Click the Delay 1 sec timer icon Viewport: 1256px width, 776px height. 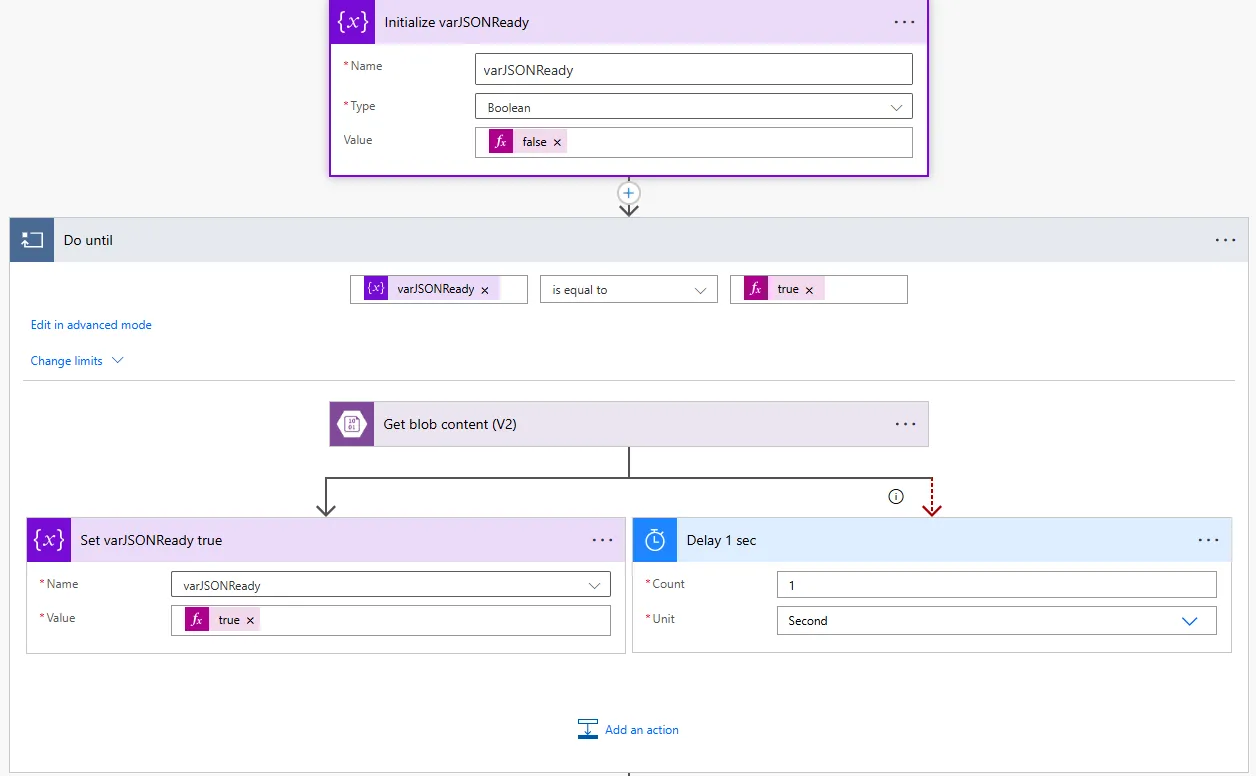[655, 540]
